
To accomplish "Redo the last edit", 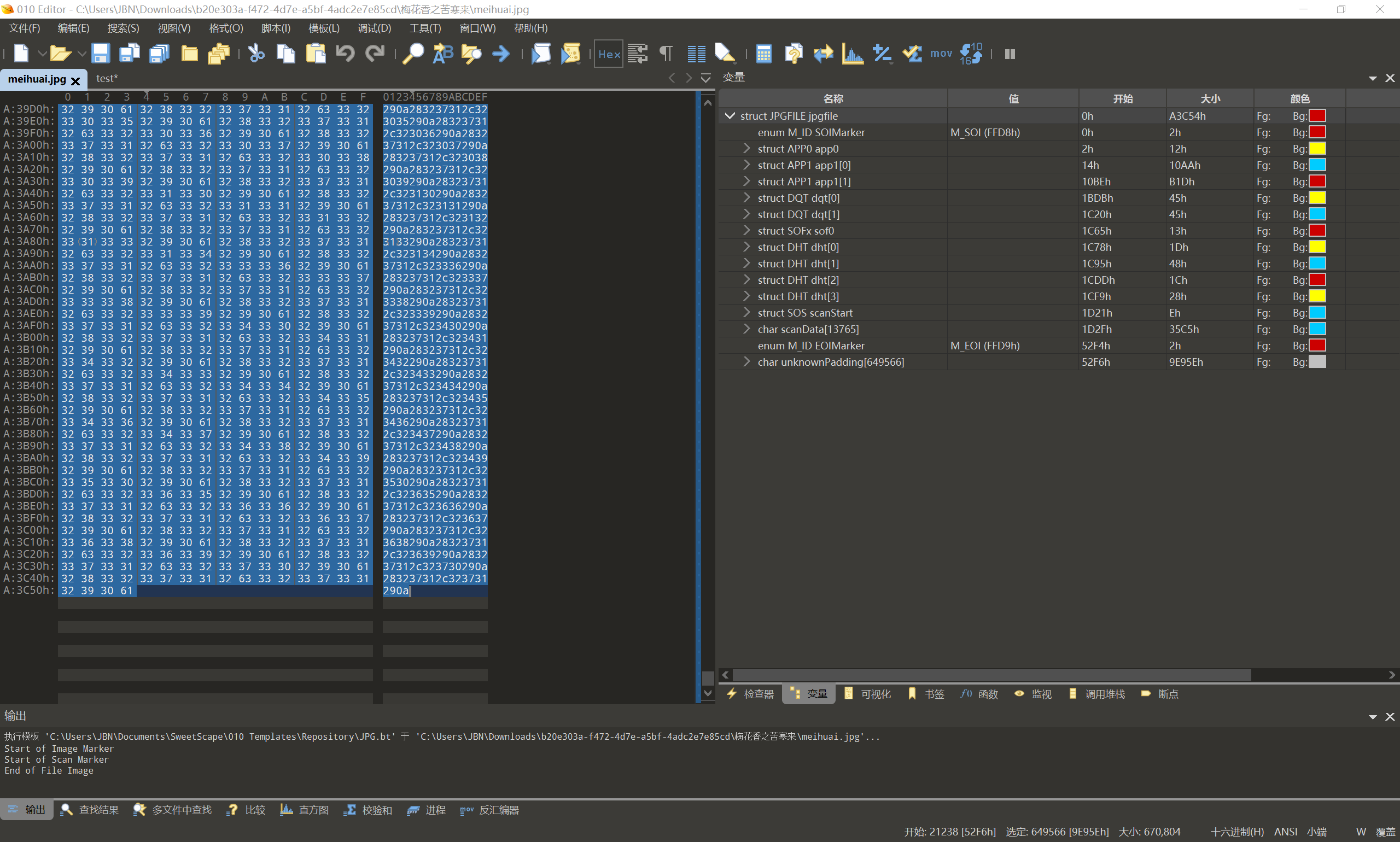I will pos(375,54).
